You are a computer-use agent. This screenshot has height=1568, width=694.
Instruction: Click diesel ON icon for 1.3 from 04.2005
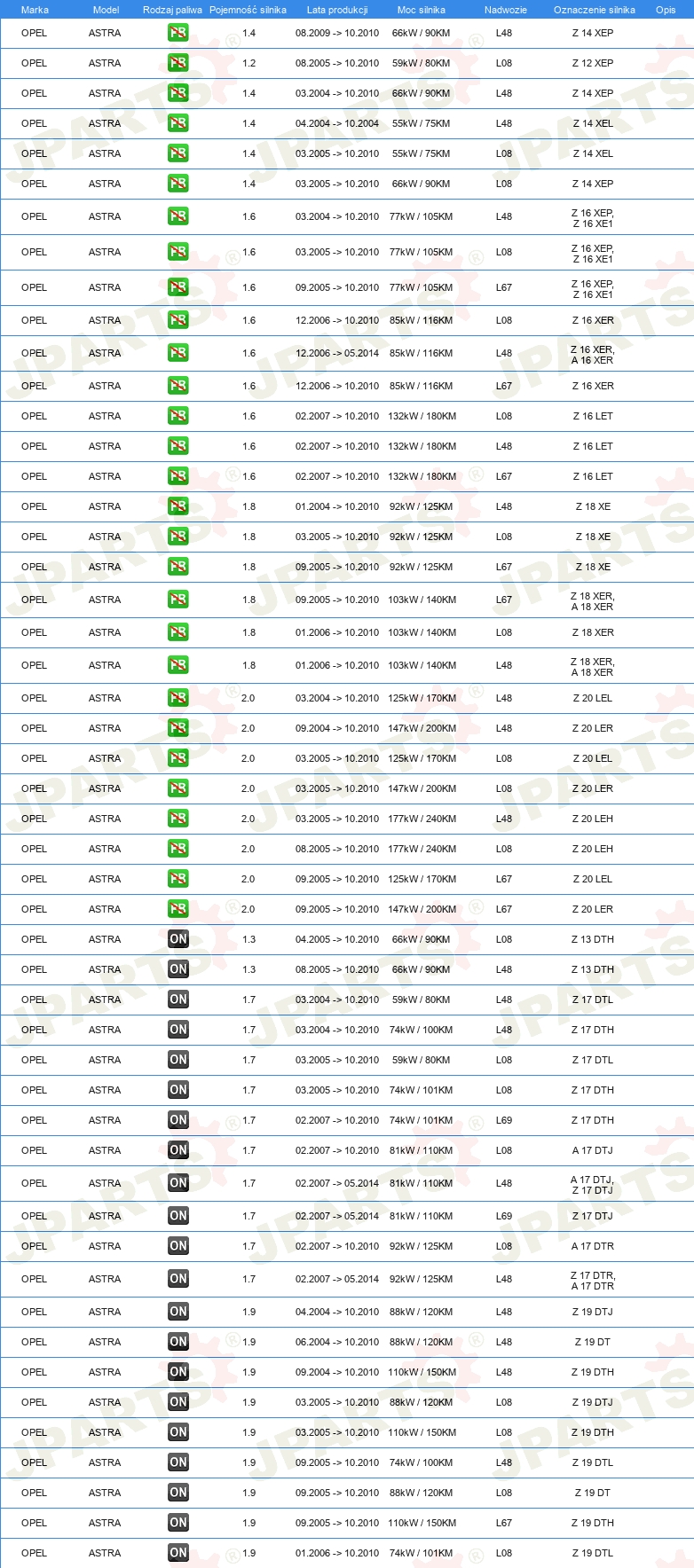point(178,939)
